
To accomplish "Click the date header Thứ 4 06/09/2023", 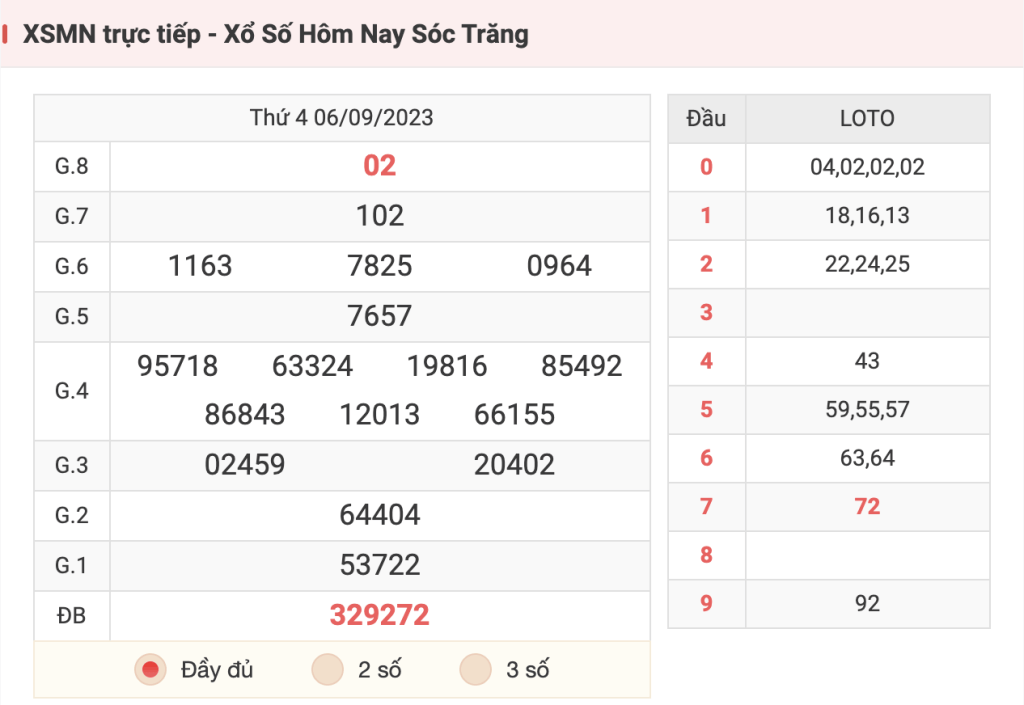I will pyautogui.click(x=342, y=118).
